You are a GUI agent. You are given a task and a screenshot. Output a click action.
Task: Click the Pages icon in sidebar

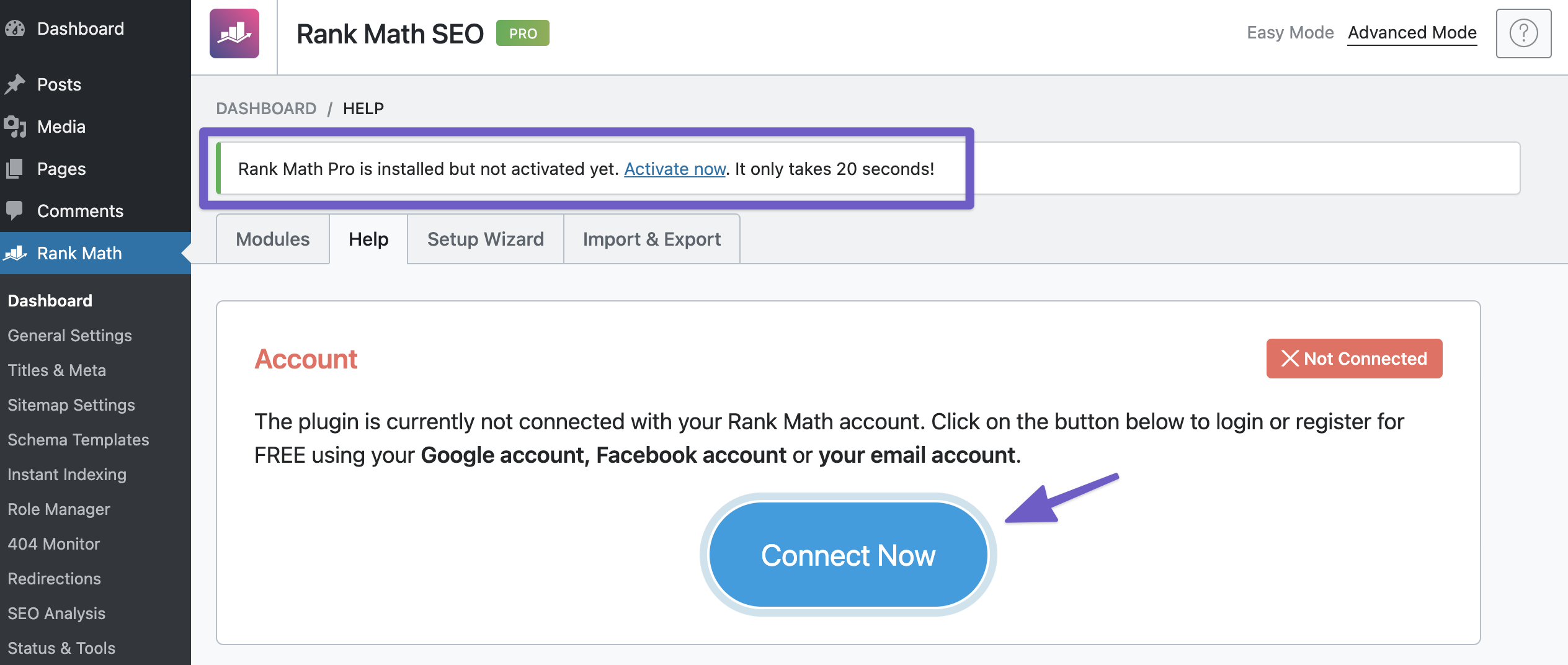point(15,169)
